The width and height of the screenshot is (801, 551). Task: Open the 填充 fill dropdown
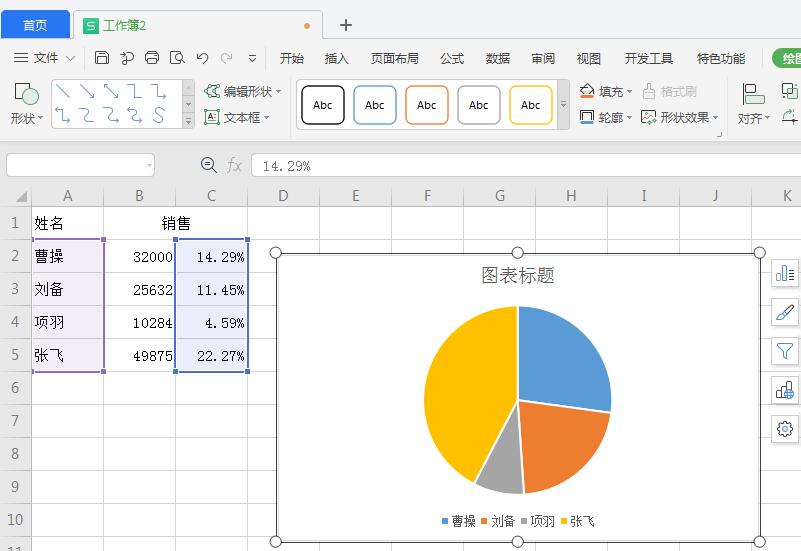pos(606,91)
